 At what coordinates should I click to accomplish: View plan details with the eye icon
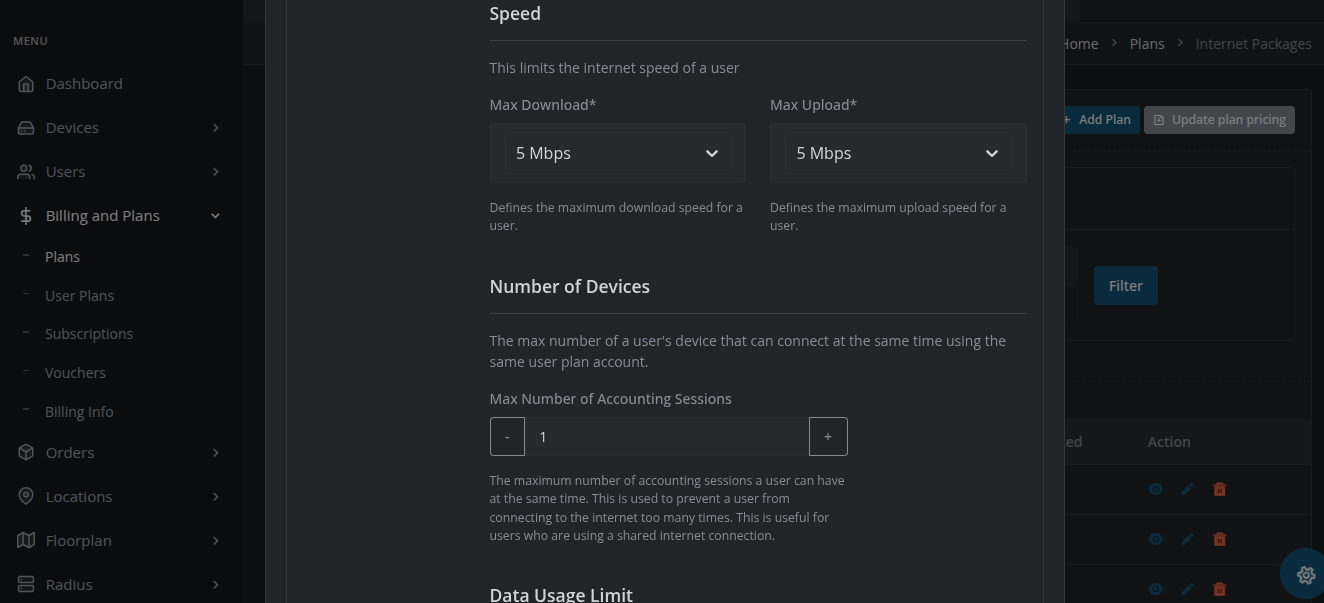click(1155, 489)
